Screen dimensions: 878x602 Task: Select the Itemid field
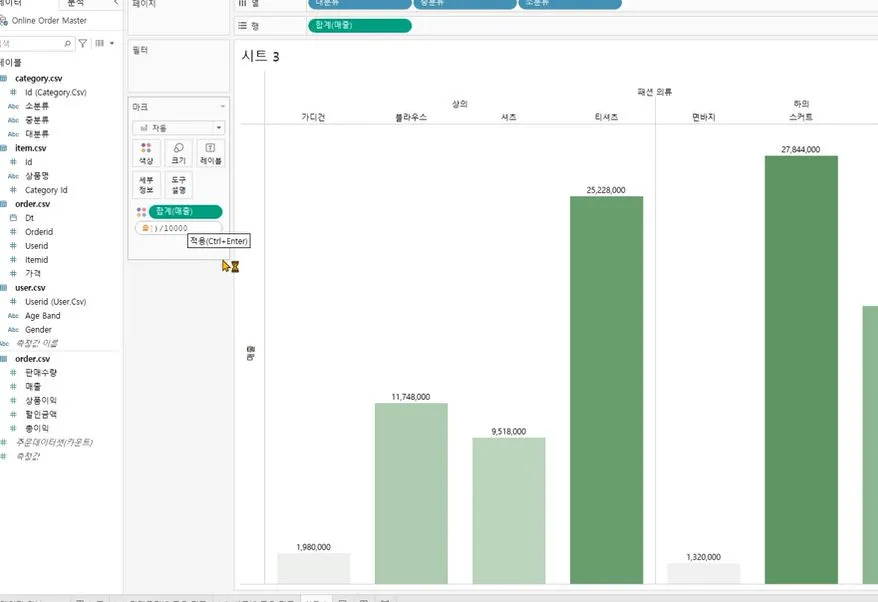[x=36, y=260]
